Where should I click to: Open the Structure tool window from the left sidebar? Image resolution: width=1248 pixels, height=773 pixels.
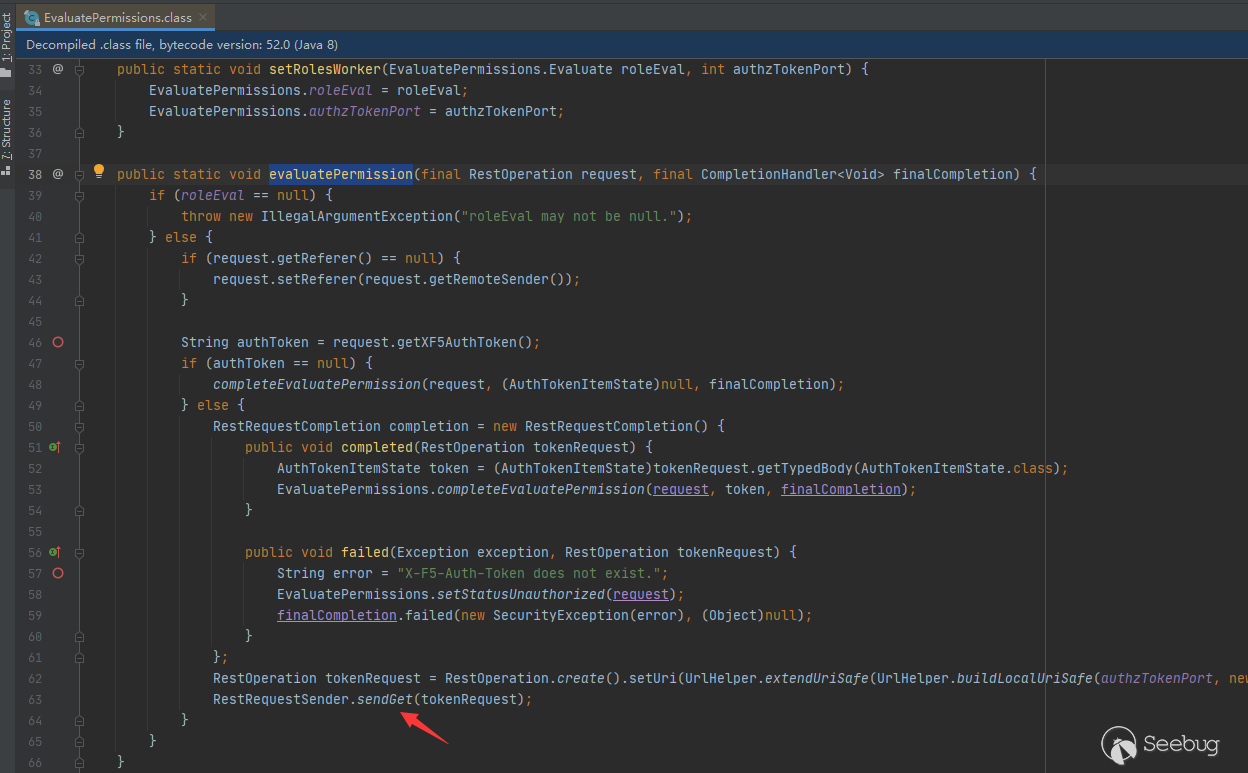(x=7, y=132)
